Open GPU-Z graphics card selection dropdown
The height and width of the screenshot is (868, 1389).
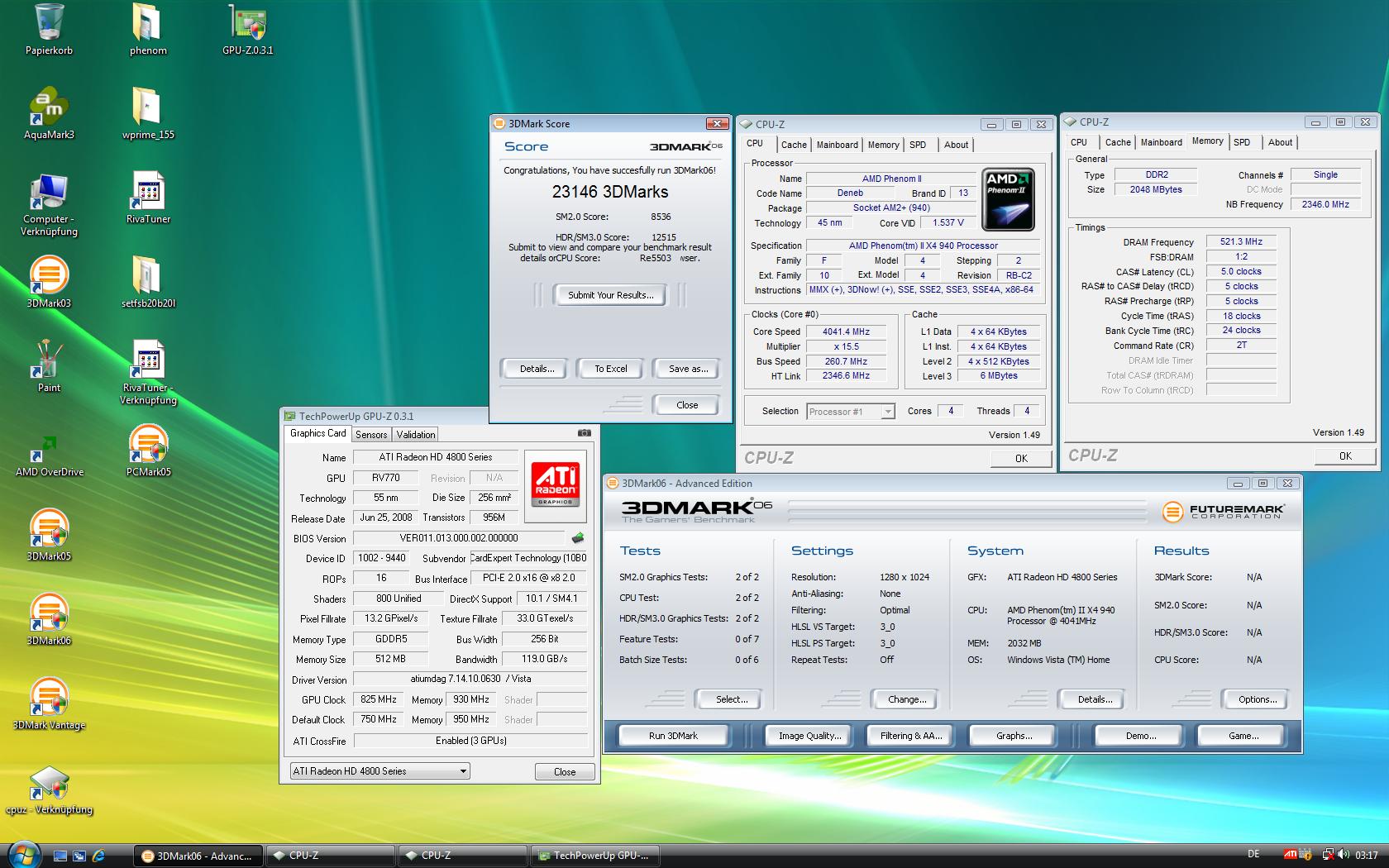(379, 771)
